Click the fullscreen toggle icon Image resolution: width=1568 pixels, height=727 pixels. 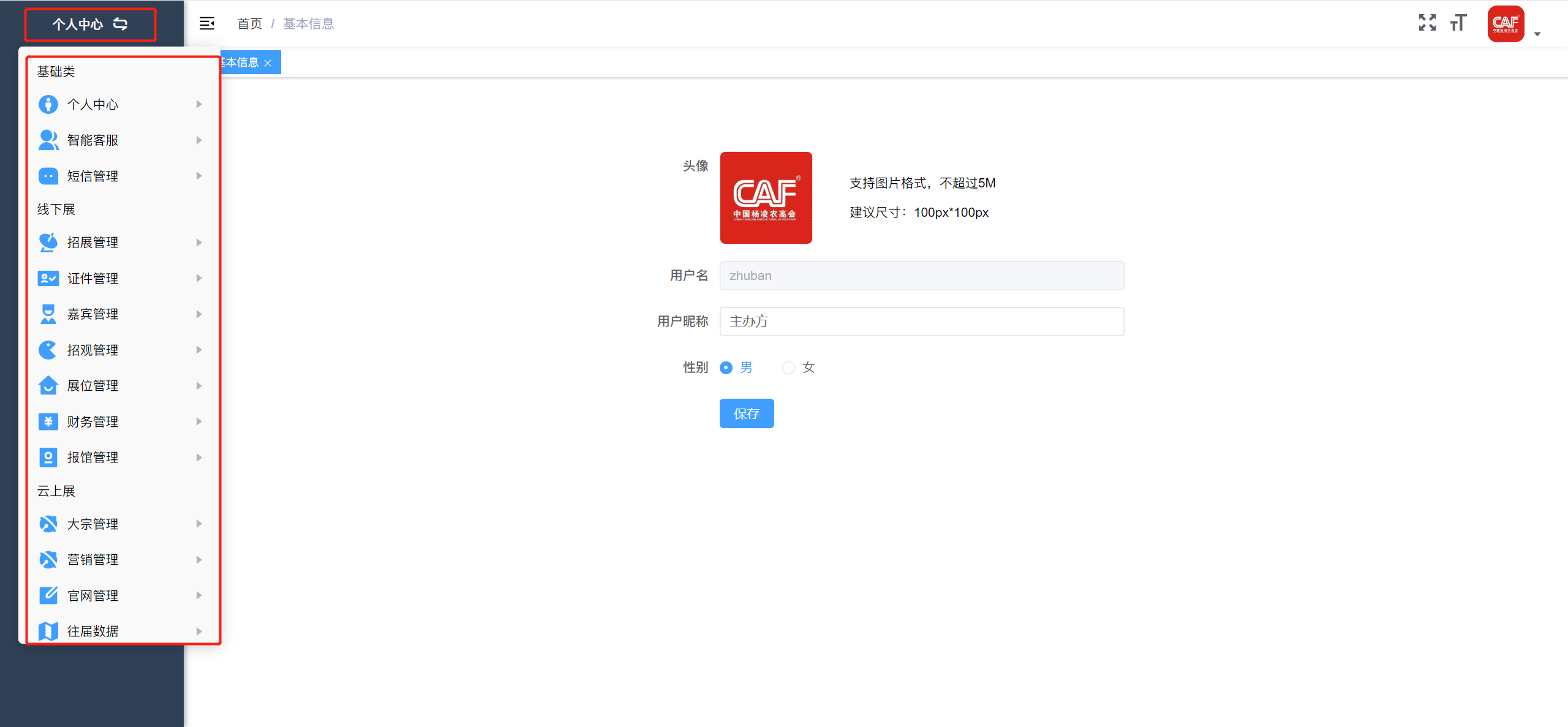point(1427,23)
